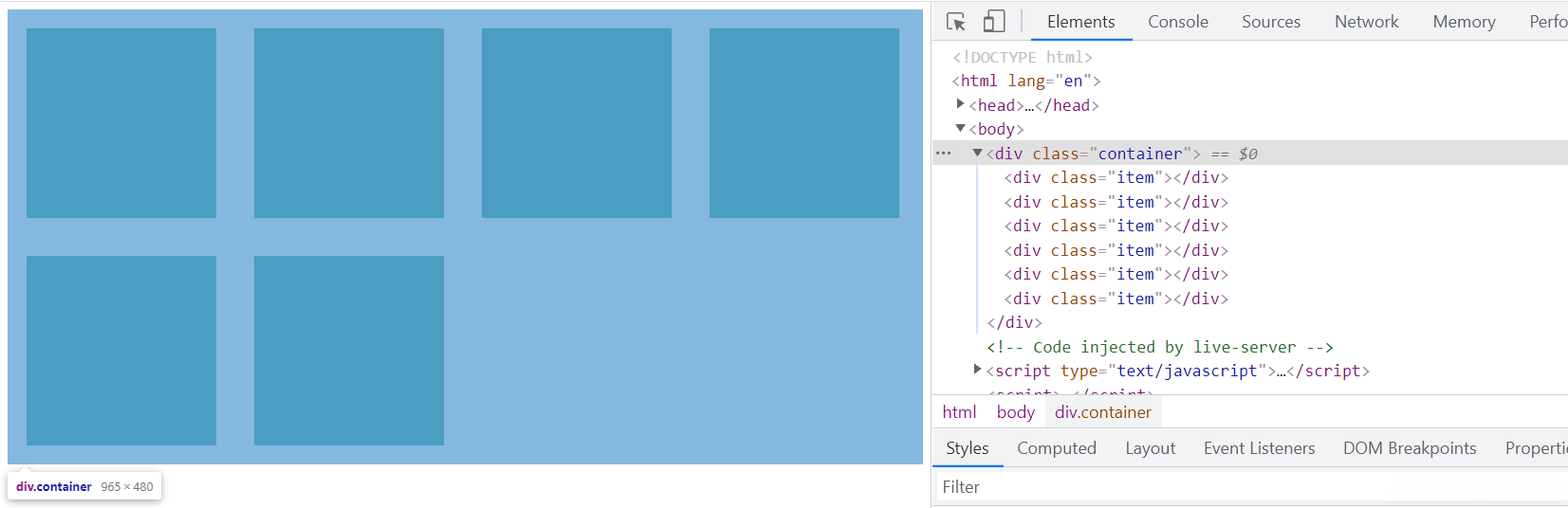Screen dimensions: 1568x508
Task: Open the DOM Breakpoints sub-tab
Action: coord(1409,448)
